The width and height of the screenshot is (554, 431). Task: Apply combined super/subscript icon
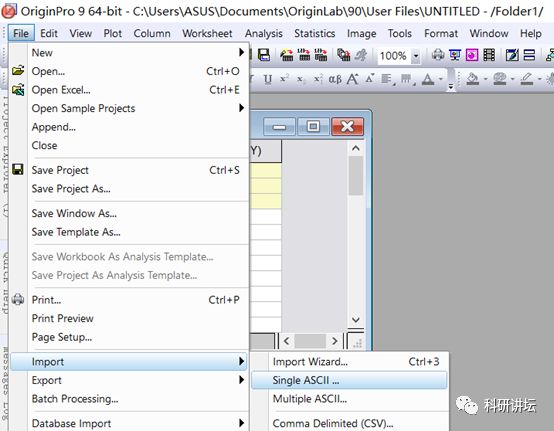point(318,79)
